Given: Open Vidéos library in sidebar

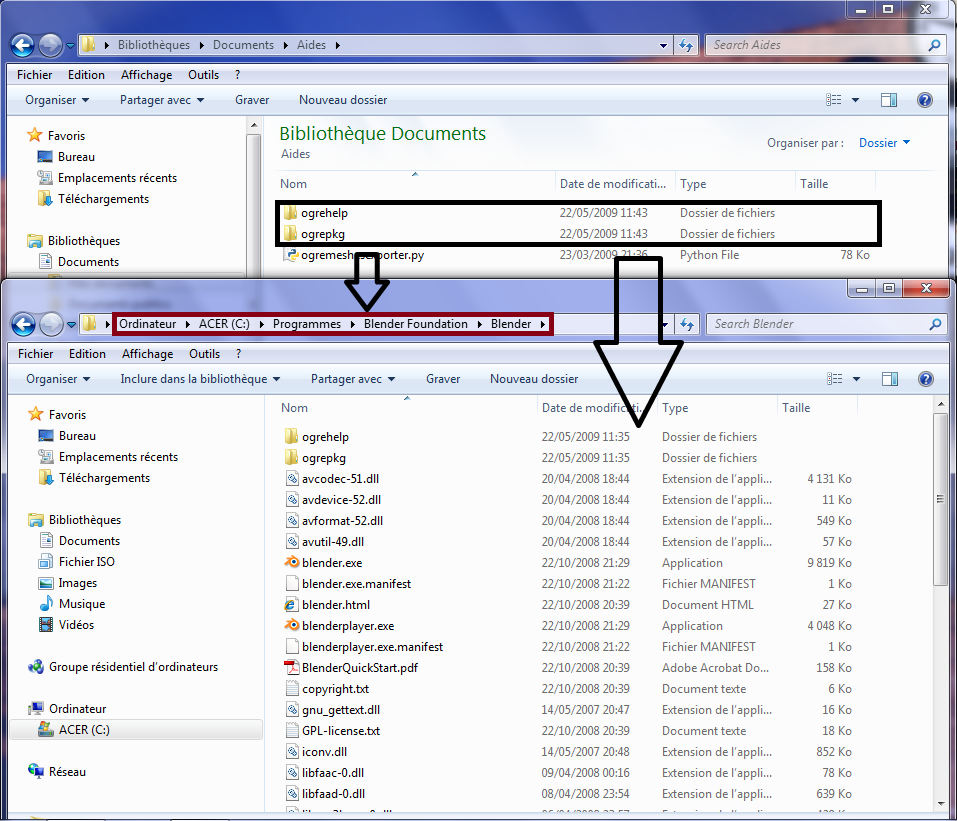Looking at the screenshot, I should (76, 624).
